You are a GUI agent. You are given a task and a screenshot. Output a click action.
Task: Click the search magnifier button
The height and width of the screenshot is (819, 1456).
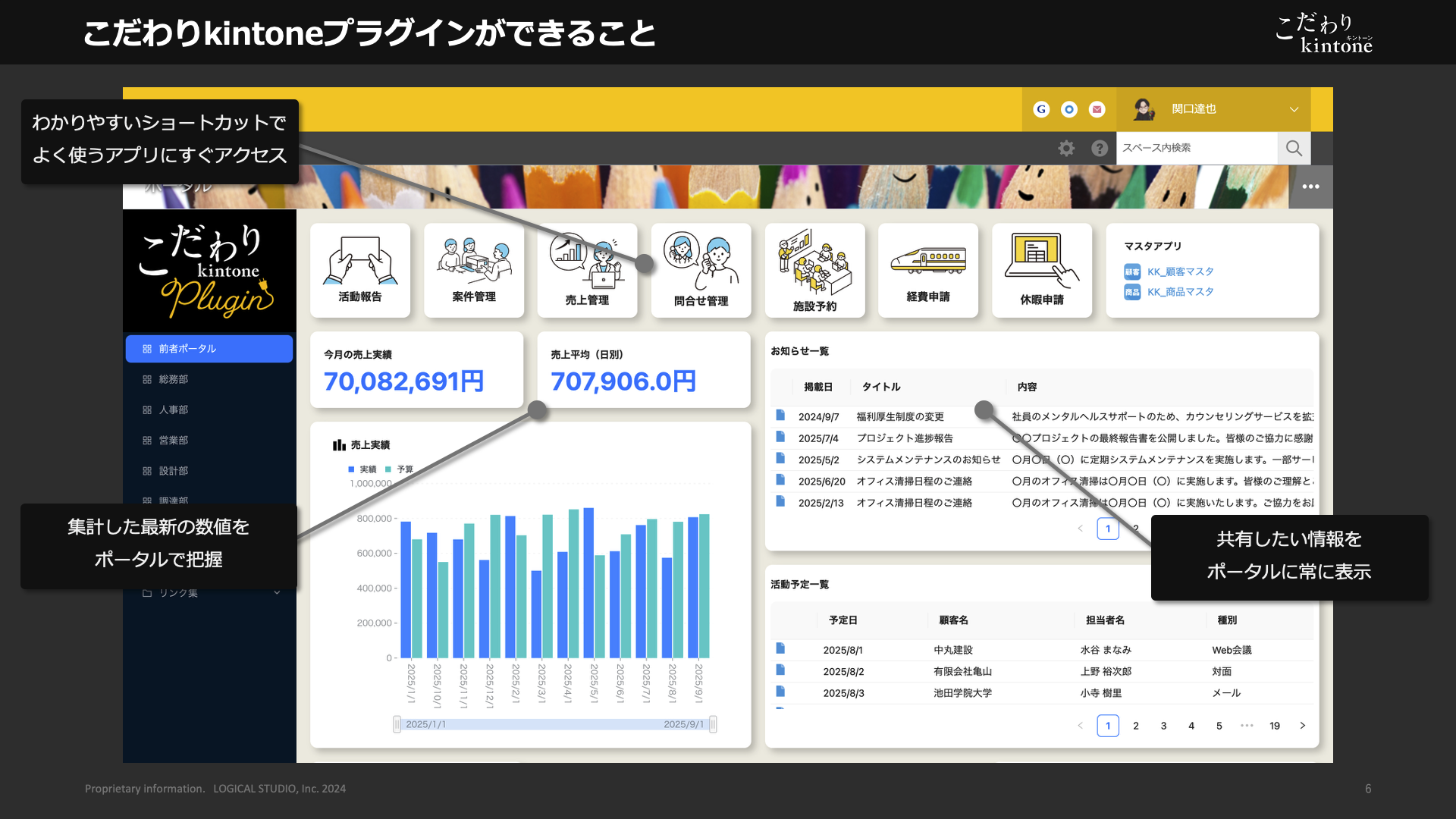click(x=1294, y=148)
